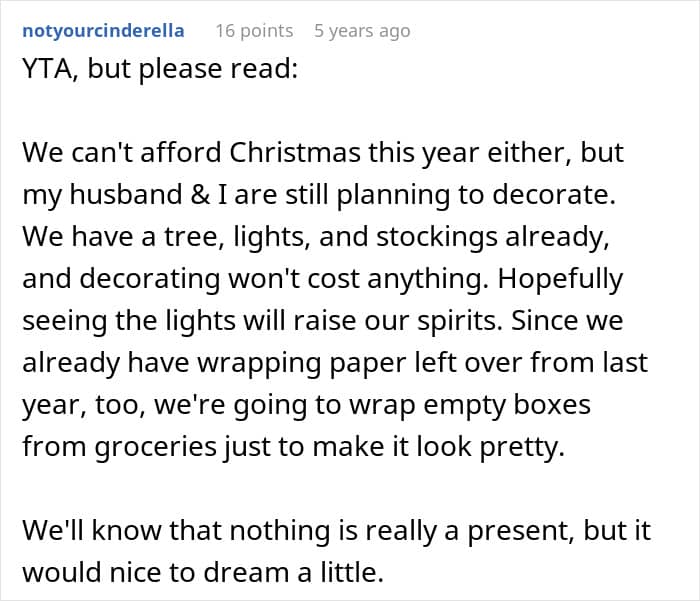Image resolution: width=700 pixels, height=601 pixels.
Task: Click the 5 years ago timestamp
Action: pos(362,31)
